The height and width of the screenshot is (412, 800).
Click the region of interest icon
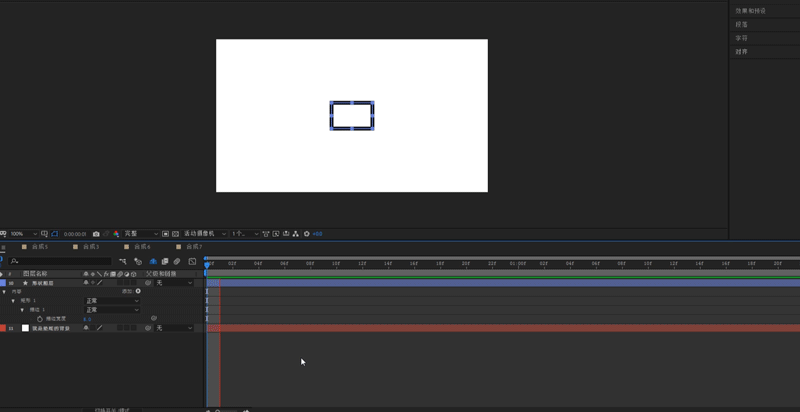(165, 234)
